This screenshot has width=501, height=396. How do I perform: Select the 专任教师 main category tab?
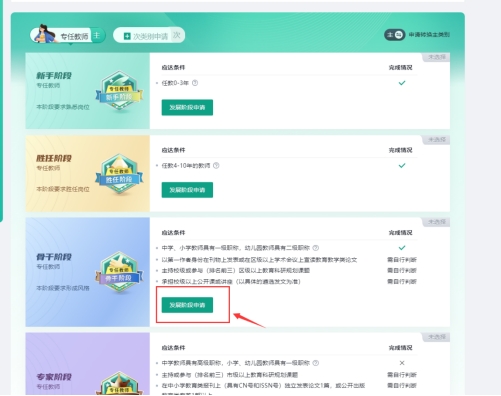coord(68,35)
